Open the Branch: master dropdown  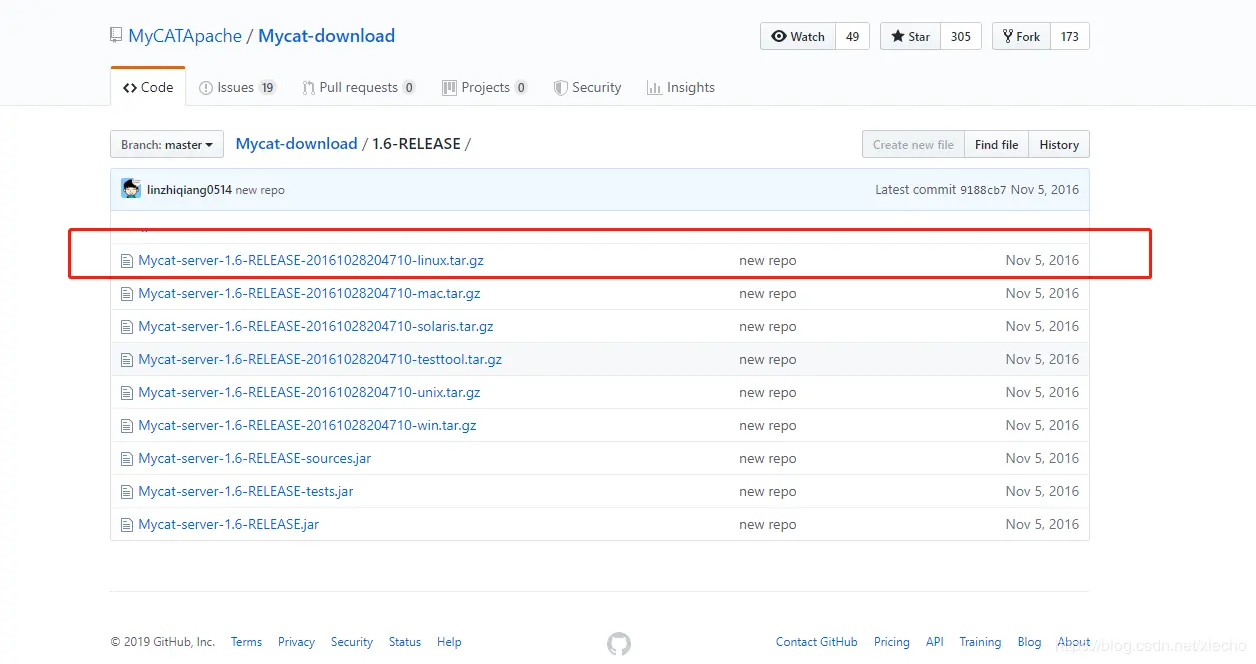(x=167, y=145)
